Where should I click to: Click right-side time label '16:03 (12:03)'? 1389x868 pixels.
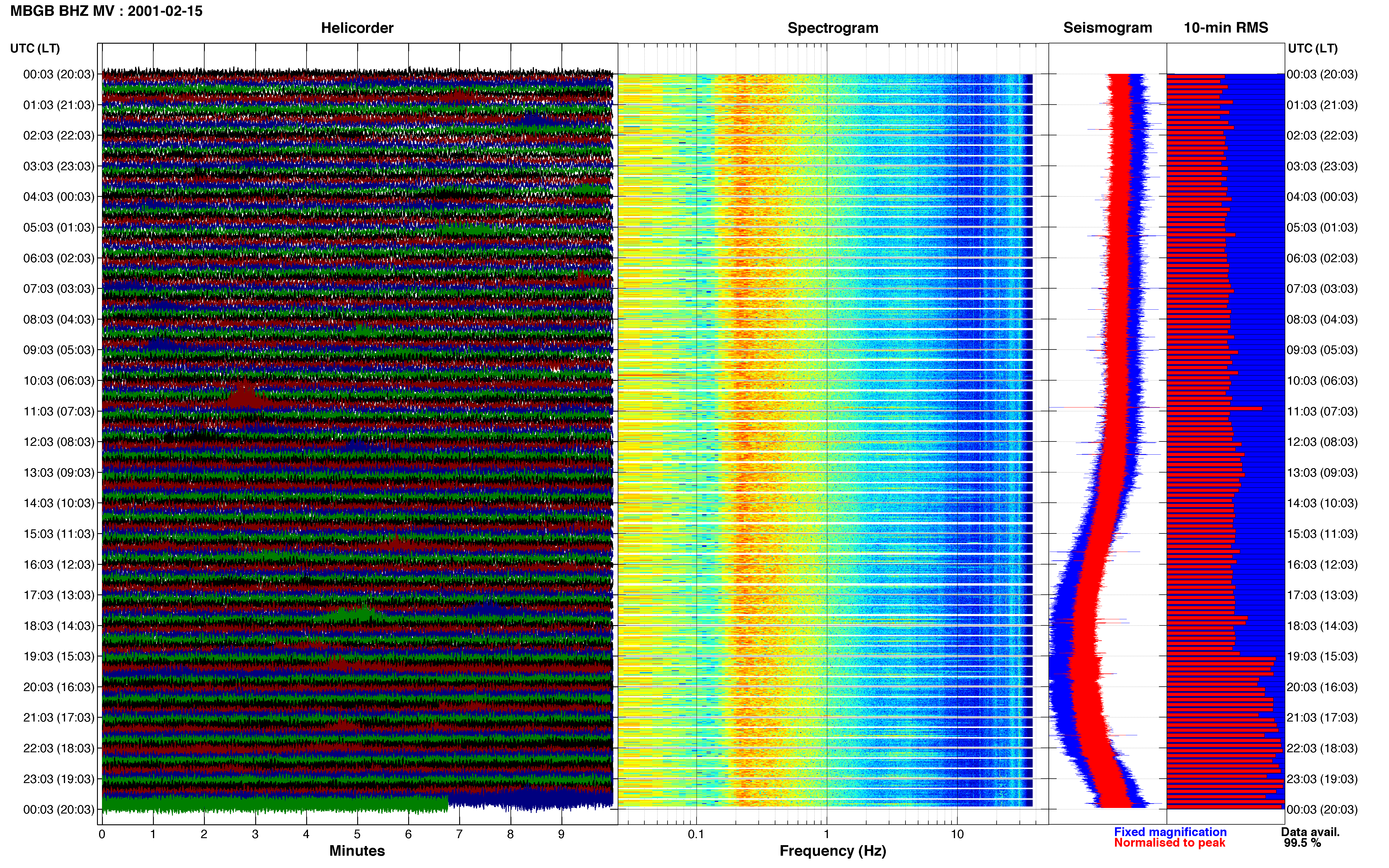point(1322,564)
